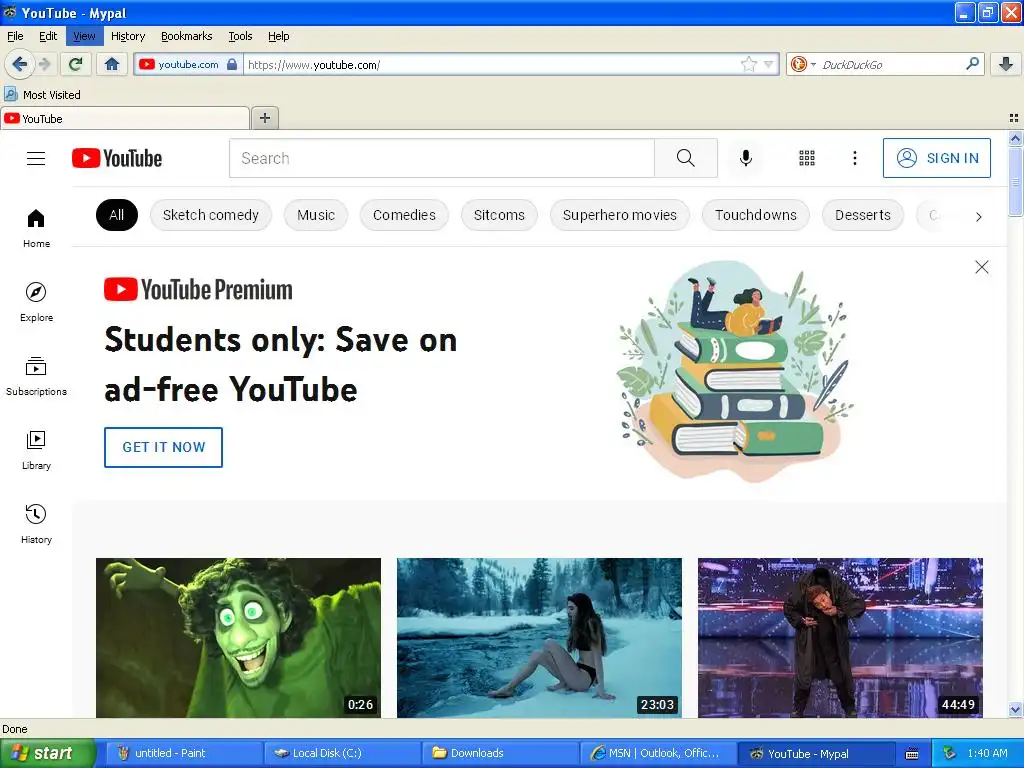Click the YouTube Premium logo in the banner
The image size is (1024, 768).
(x=199, y=289)
